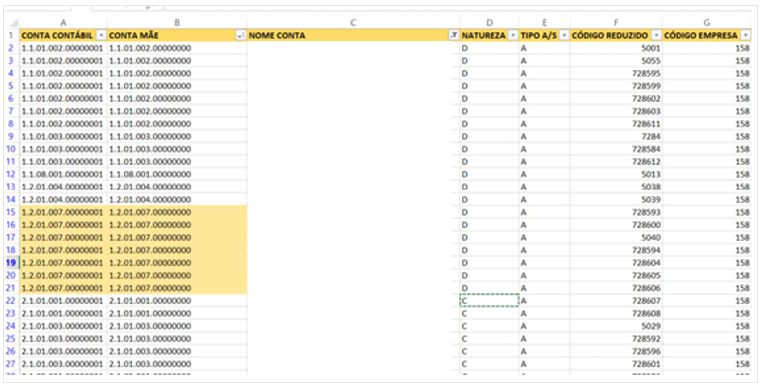
Task: Open TIPO A/S filter dropdown
Action: click(564, 36)
